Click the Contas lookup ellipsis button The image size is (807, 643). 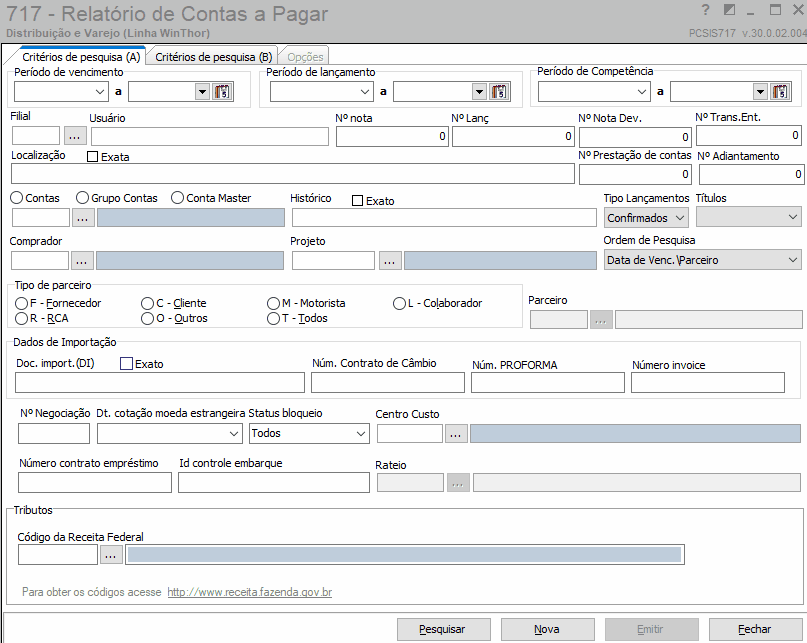[x=82, y=218]
